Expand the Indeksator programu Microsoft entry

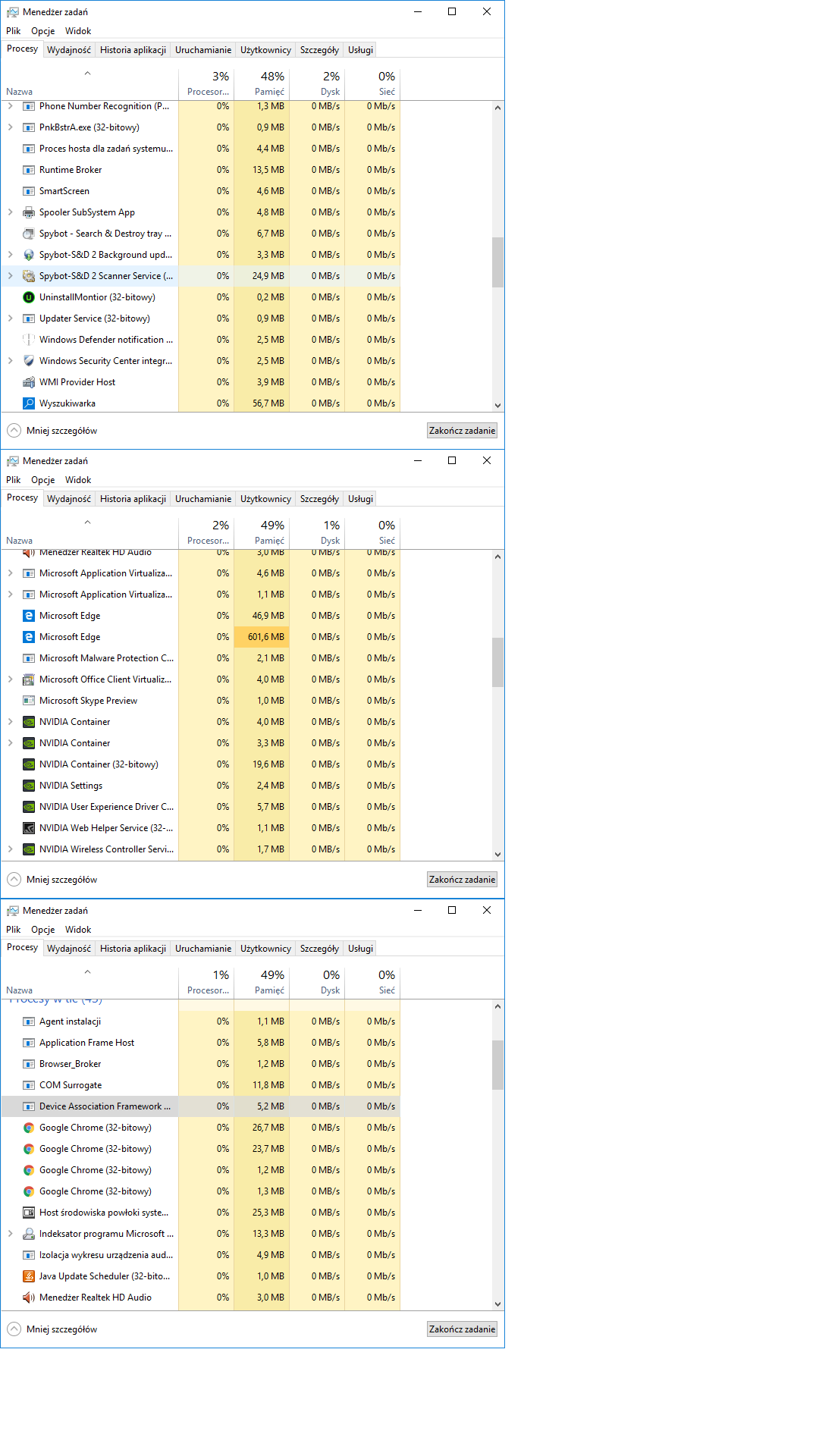10,1234
